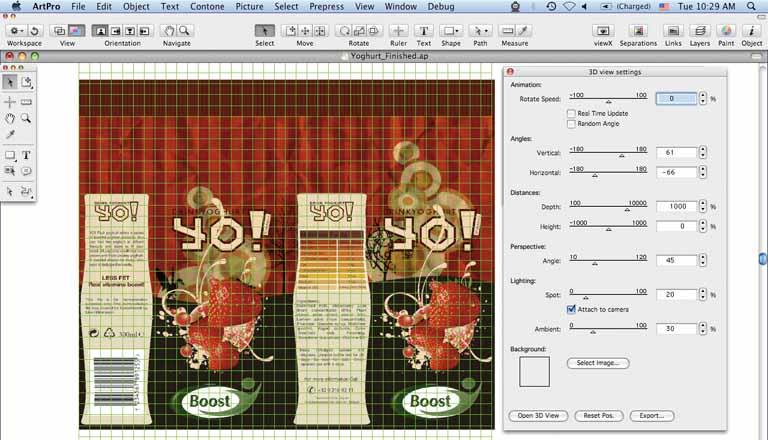Open the Object info panel

751,31
